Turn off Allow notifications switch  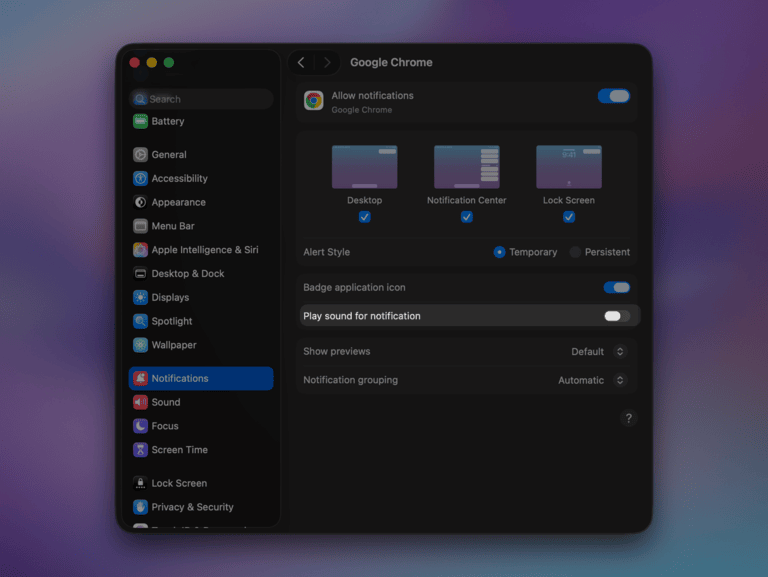click(x=614, y=96)
